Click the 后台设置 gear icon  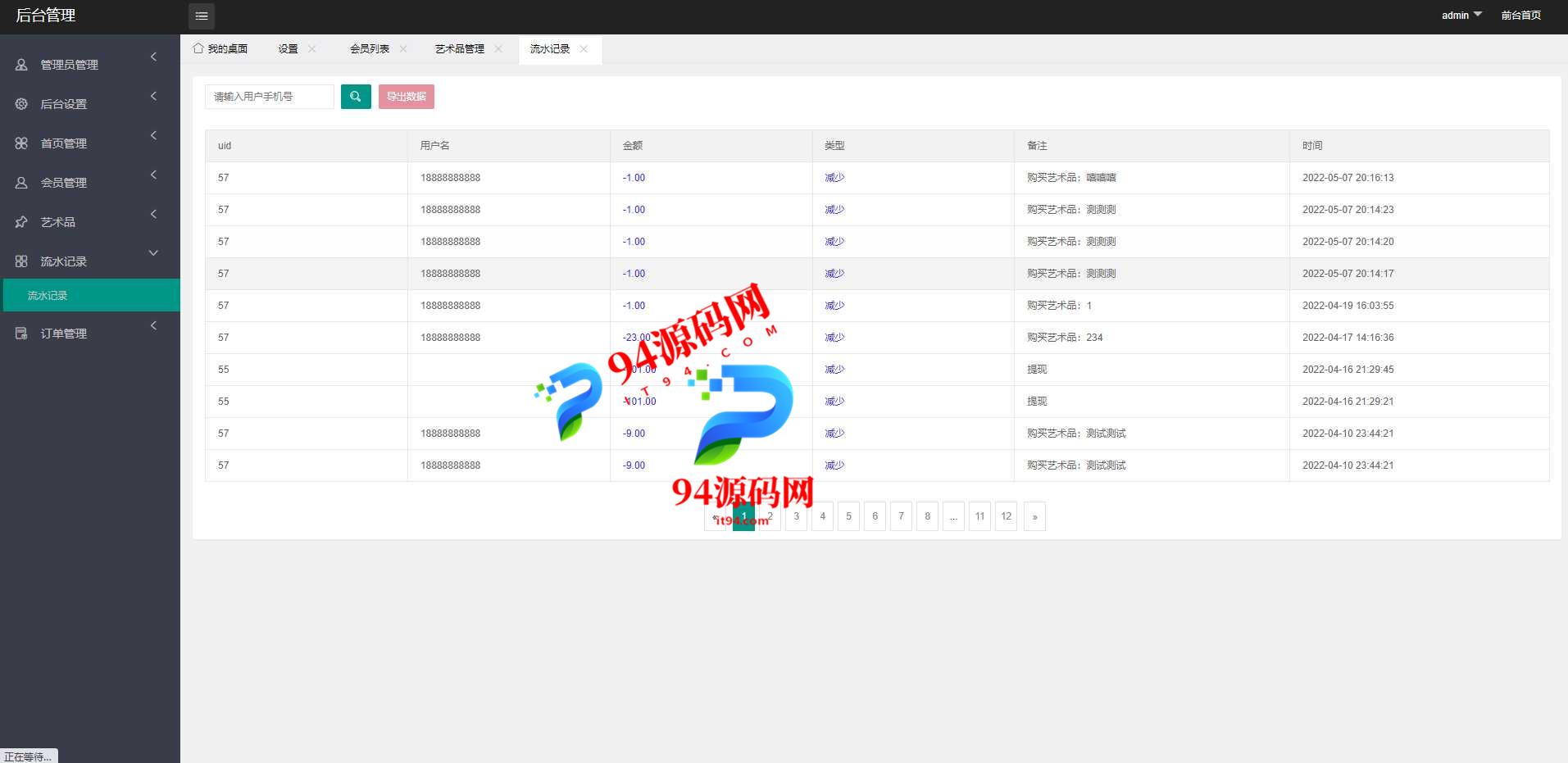coord(21,104)
